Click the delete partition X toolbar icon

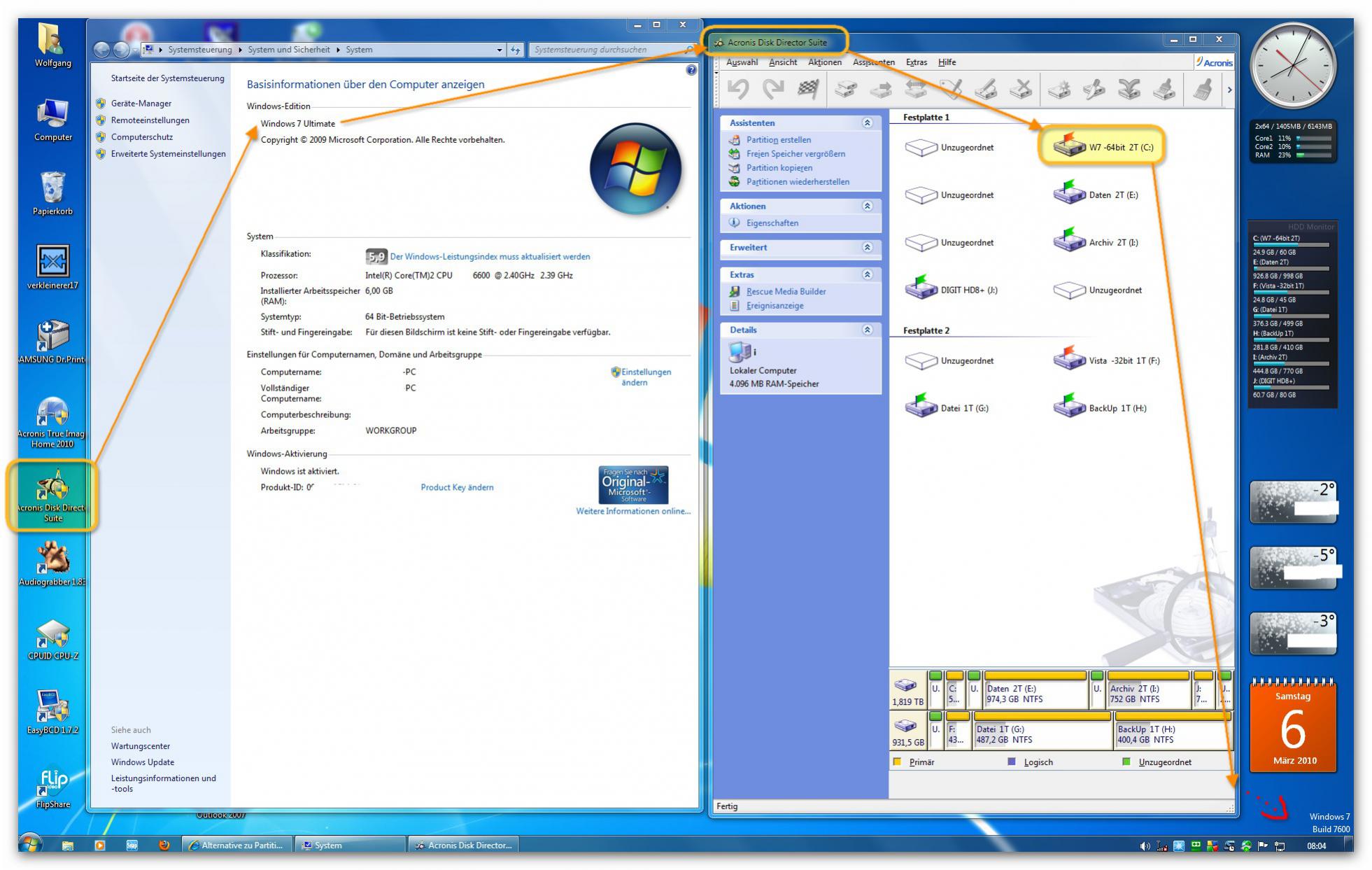1021,90
